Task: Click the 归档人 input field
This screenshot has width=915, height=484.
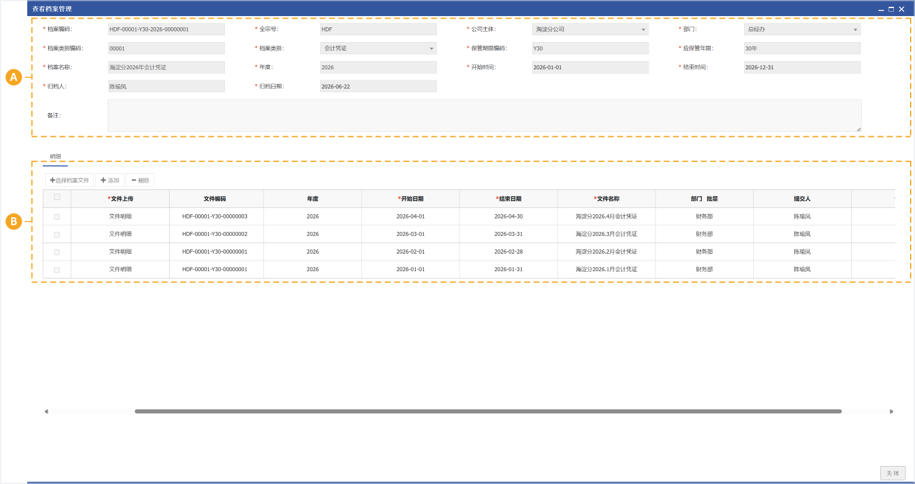Action: [166, 86]
